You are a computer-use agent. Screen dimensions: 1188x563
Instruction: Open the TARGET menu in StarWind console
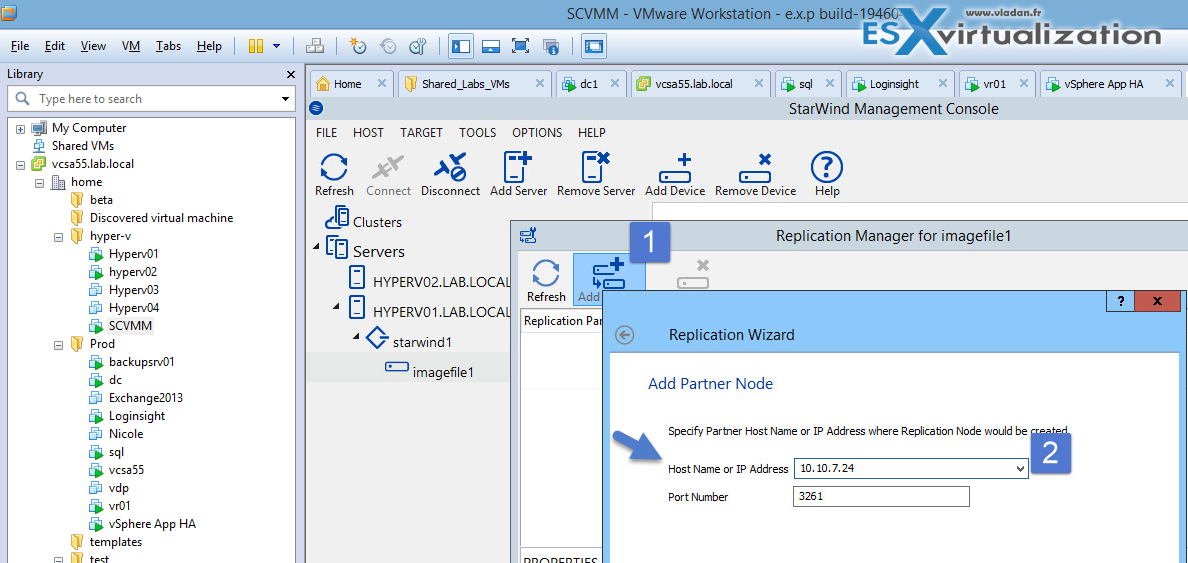tap(421, 132)
